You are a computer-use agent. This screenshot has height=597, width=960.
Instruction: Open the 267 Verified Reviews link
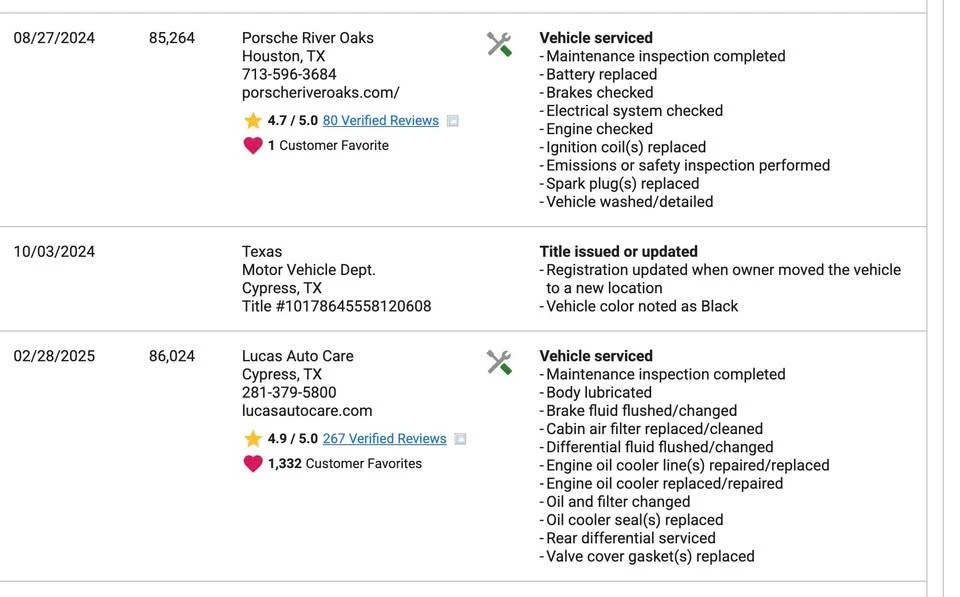click(384, 438)
